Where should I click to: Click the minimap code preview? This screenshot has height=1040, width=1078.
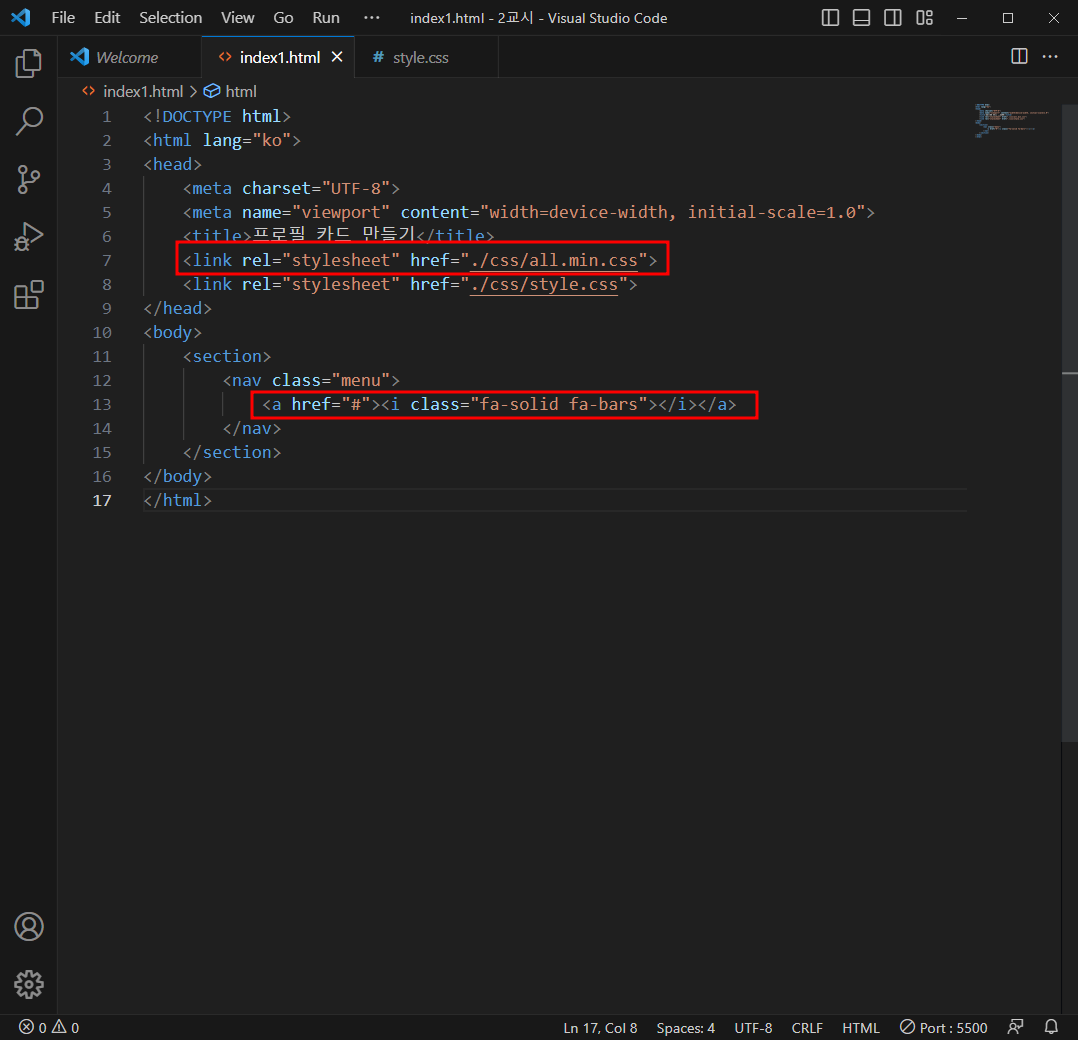tap(1011, 121)
